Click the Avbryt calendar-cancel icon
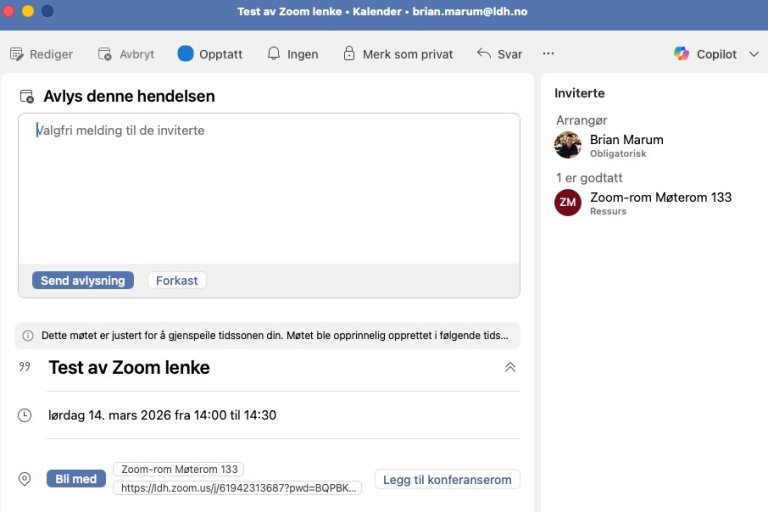Viewport: 768px width, 512px height. click(105, 54)
